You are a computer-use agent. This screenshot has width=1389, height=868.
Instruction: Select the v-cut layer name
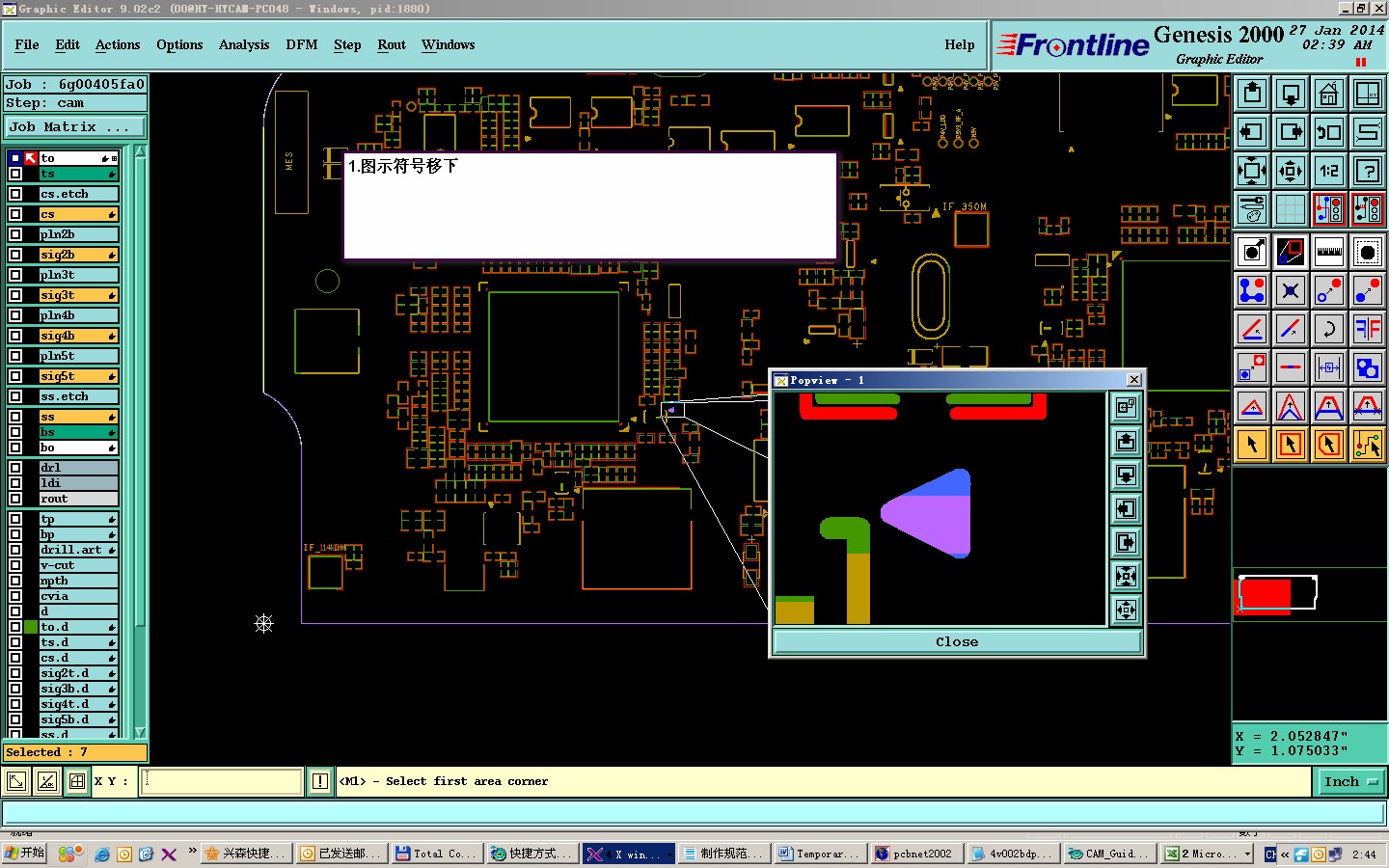point(79,565)
